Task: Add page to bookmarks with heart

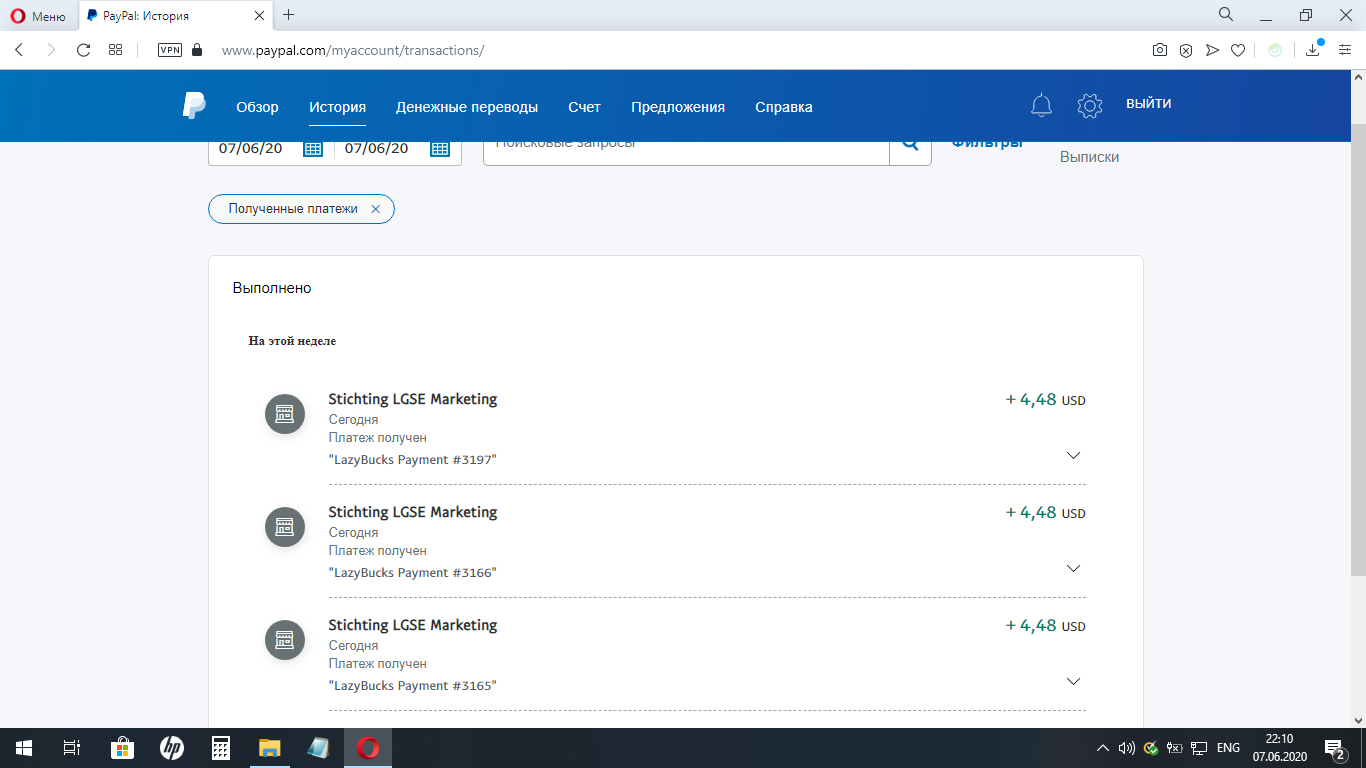Action: (x=1238, y=50)
